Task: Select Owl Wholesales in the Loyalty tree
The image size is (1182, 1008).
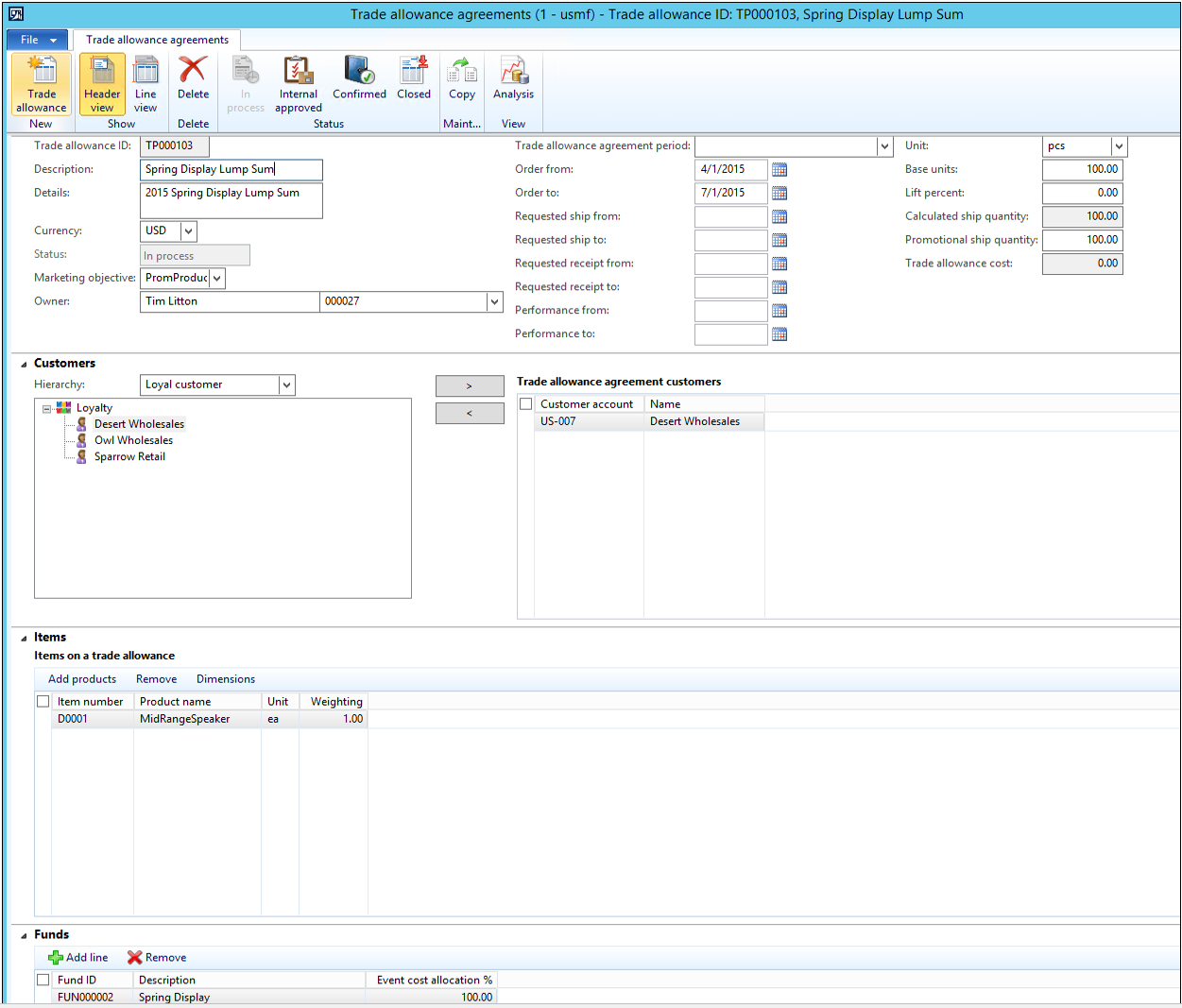Action: click(133, 440)
